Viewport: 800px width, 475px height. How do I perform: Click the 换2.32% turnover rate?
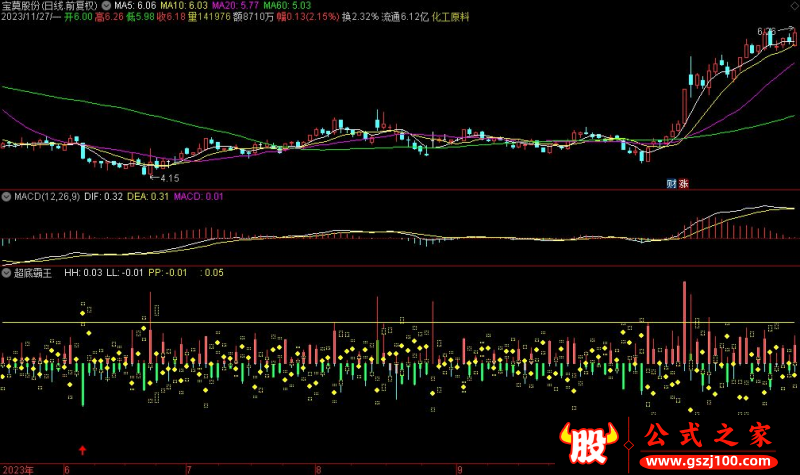[x=361, y=17]
